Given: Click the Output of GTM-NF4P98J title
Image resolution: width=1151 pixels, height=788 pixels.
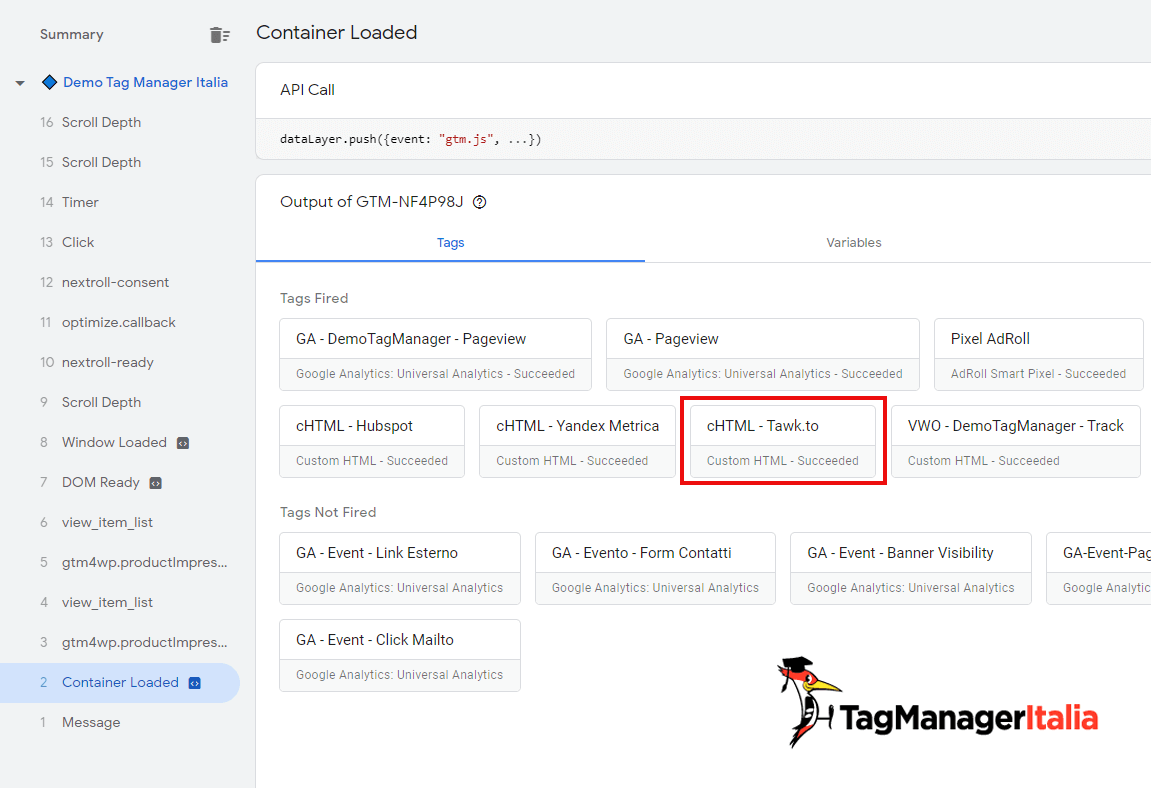Looking at the screenshot, I should 371,202.
